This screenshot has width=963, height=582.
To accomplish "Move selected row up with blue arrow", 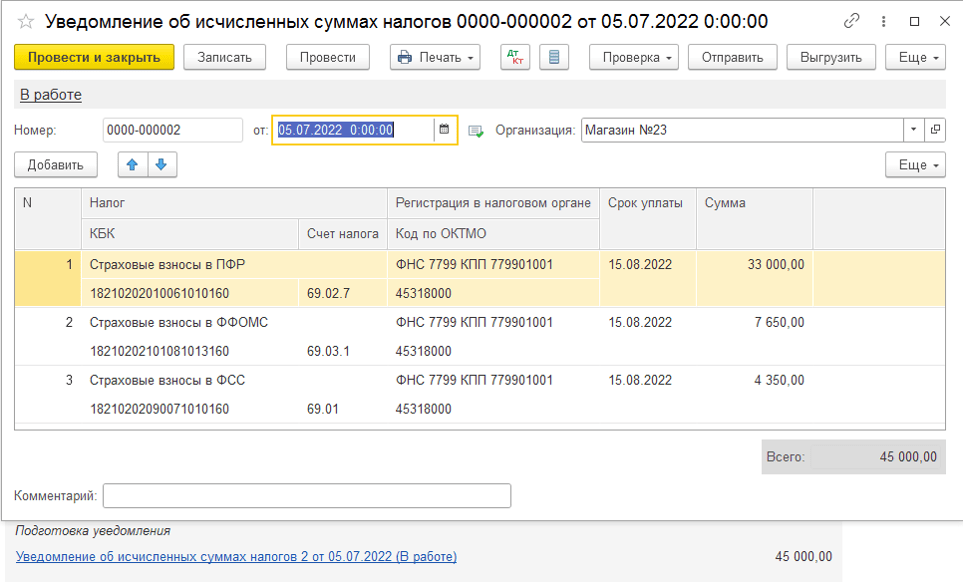I will pyautogui.click(x=132, y=163).
